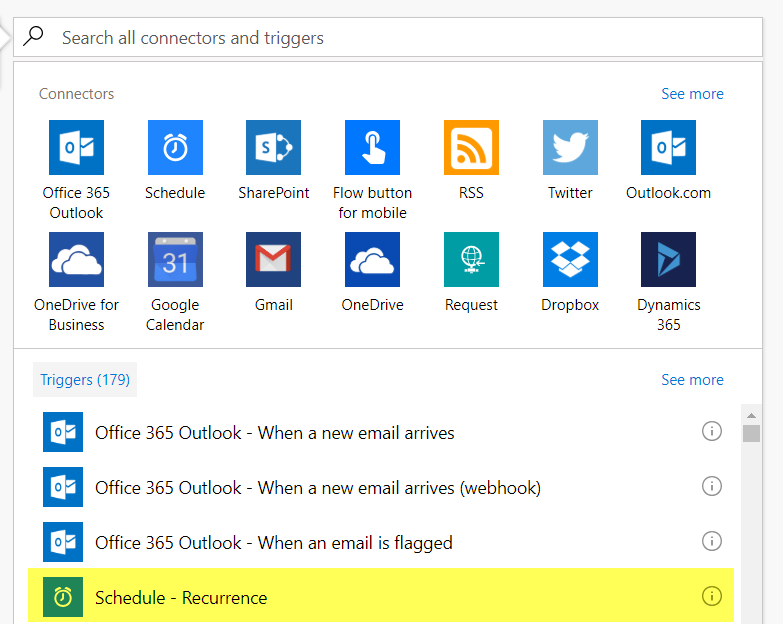This screenshot has width=783, height=624.
Task: Show info for 'When a new email arrives' trigger
Action: pos(712,431)
